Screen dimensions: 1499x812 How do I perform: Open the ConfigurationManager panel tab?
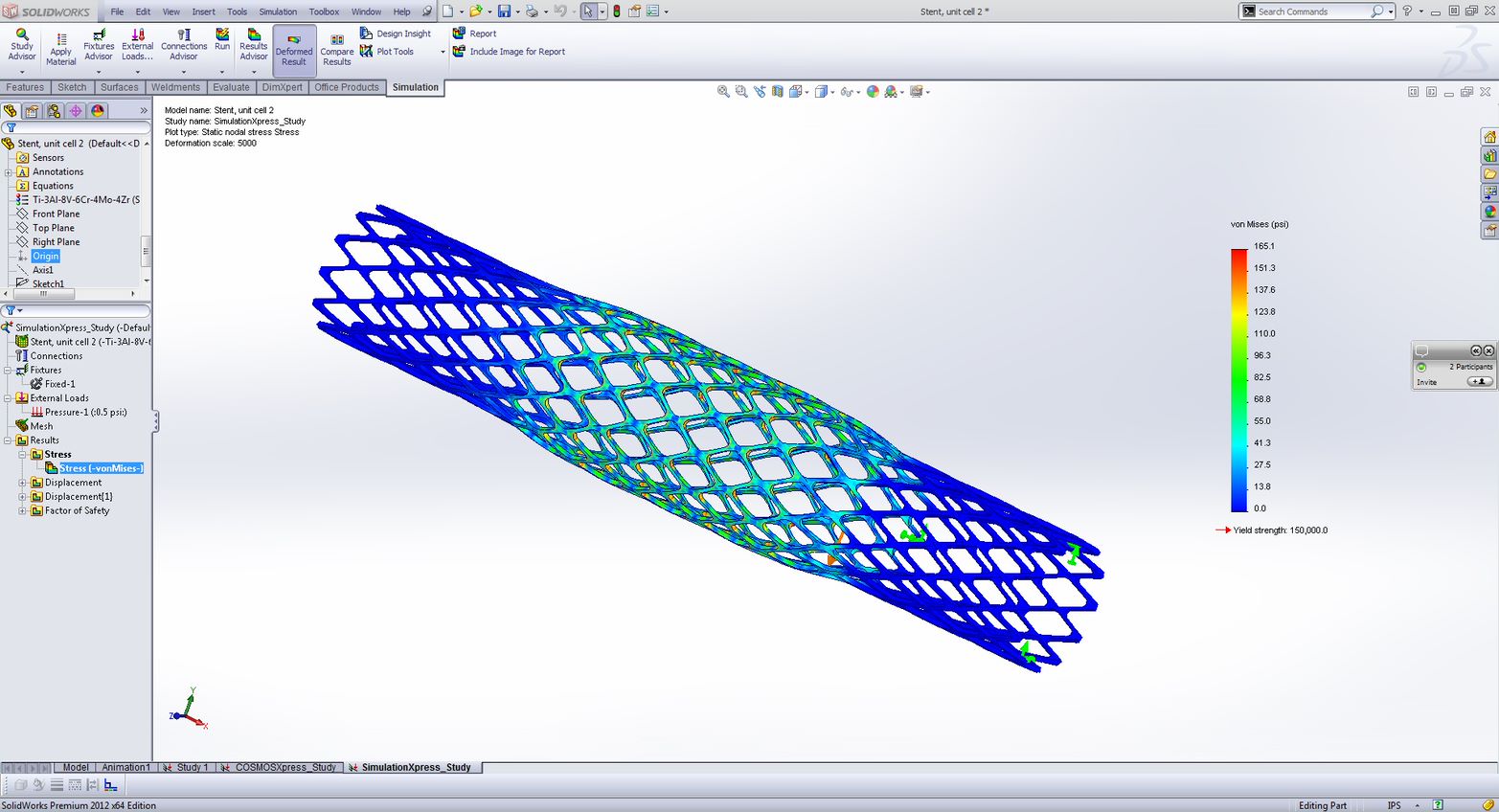(x=54, y=111)
